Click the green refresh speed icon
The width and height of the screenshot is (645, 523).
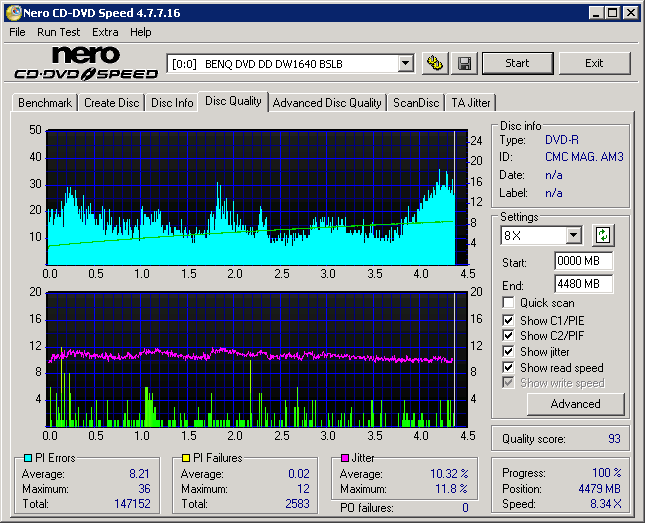point(603,236)
